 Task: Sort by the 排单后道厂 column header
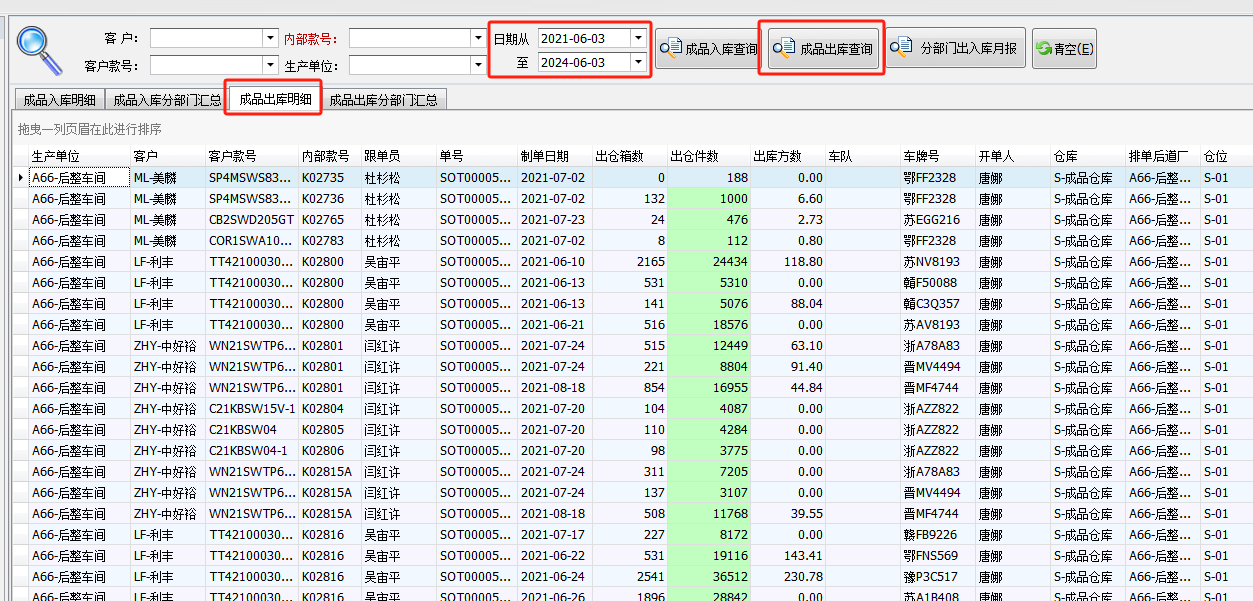[x=1163, y=156]
